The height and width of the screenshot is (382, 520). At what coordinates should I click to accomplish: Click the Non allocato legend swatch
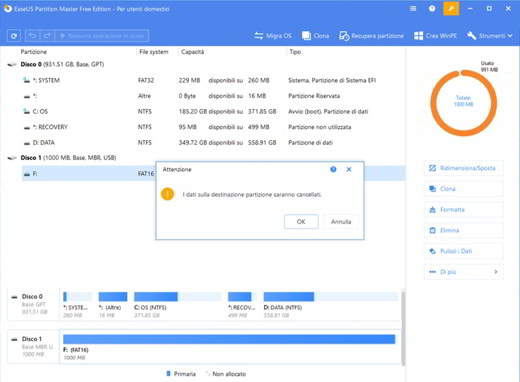tap(207, 374)
